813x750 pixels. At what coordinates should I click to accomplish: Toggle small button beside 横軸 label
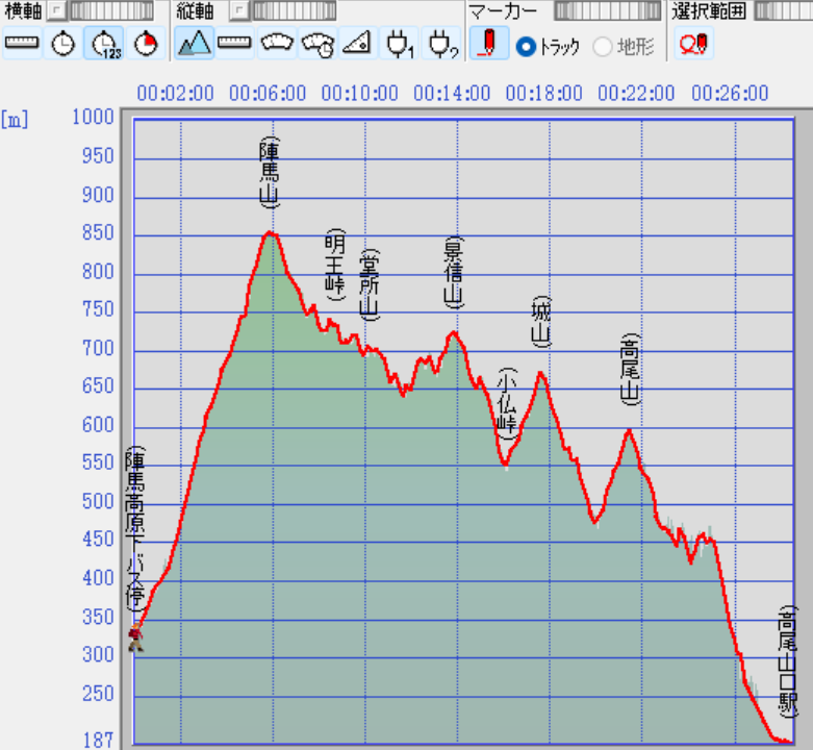[57, 10]
